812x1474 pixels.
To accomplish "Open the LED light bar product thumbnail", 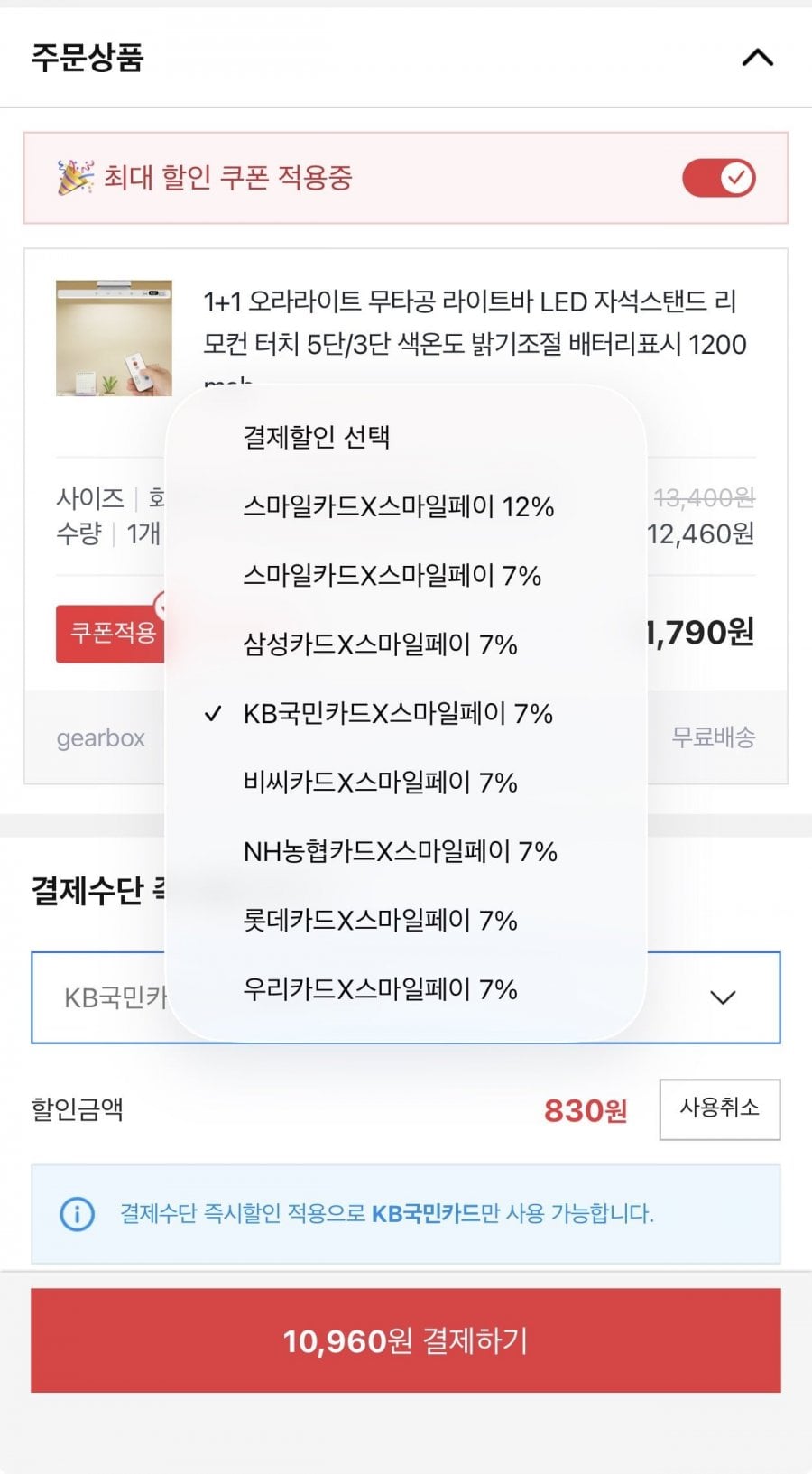I will pos(114,338).
